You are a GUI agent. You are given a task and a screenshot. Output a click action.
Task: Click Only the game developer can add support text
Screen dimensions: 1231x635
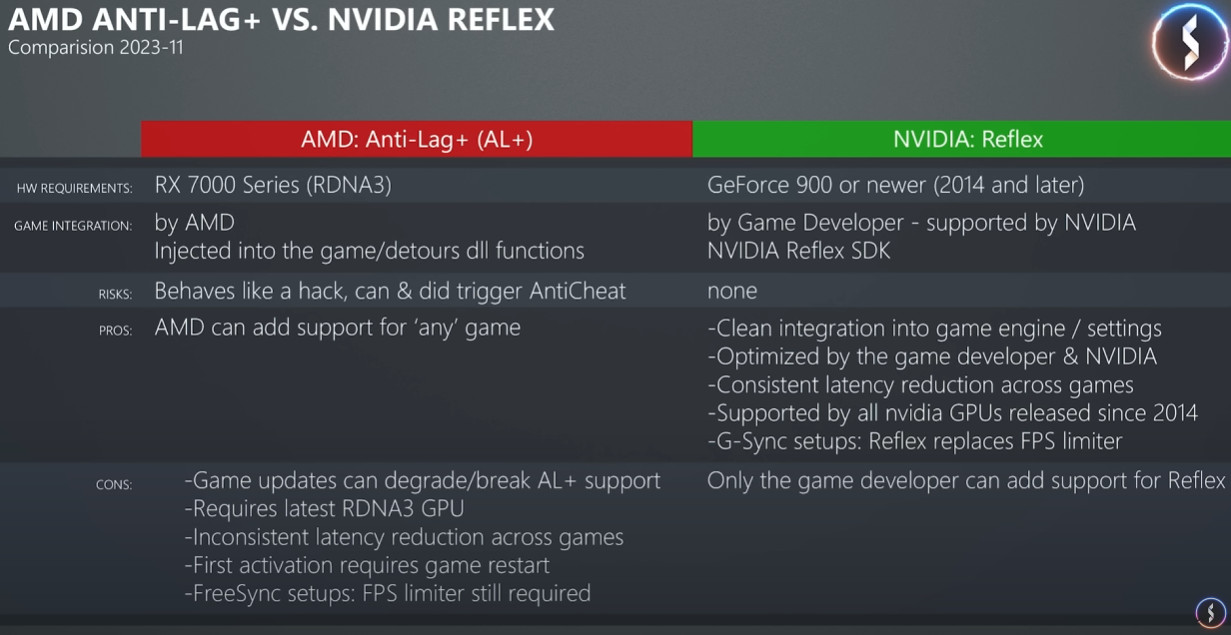(965, 480)
